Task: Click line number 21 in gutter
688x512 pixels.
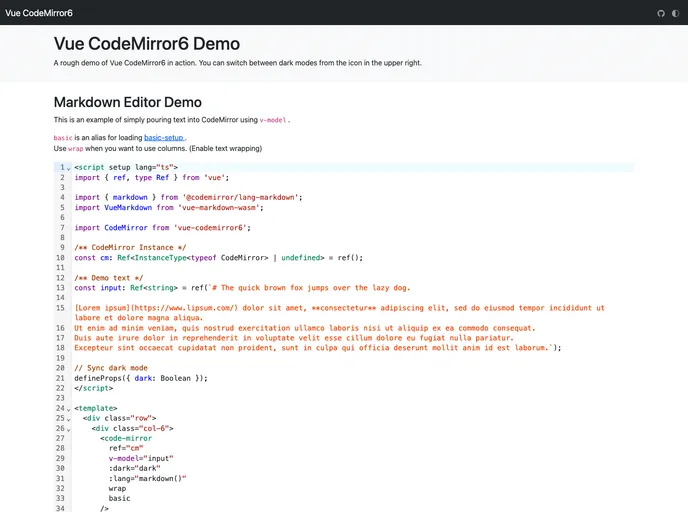Action: [60, 378]
